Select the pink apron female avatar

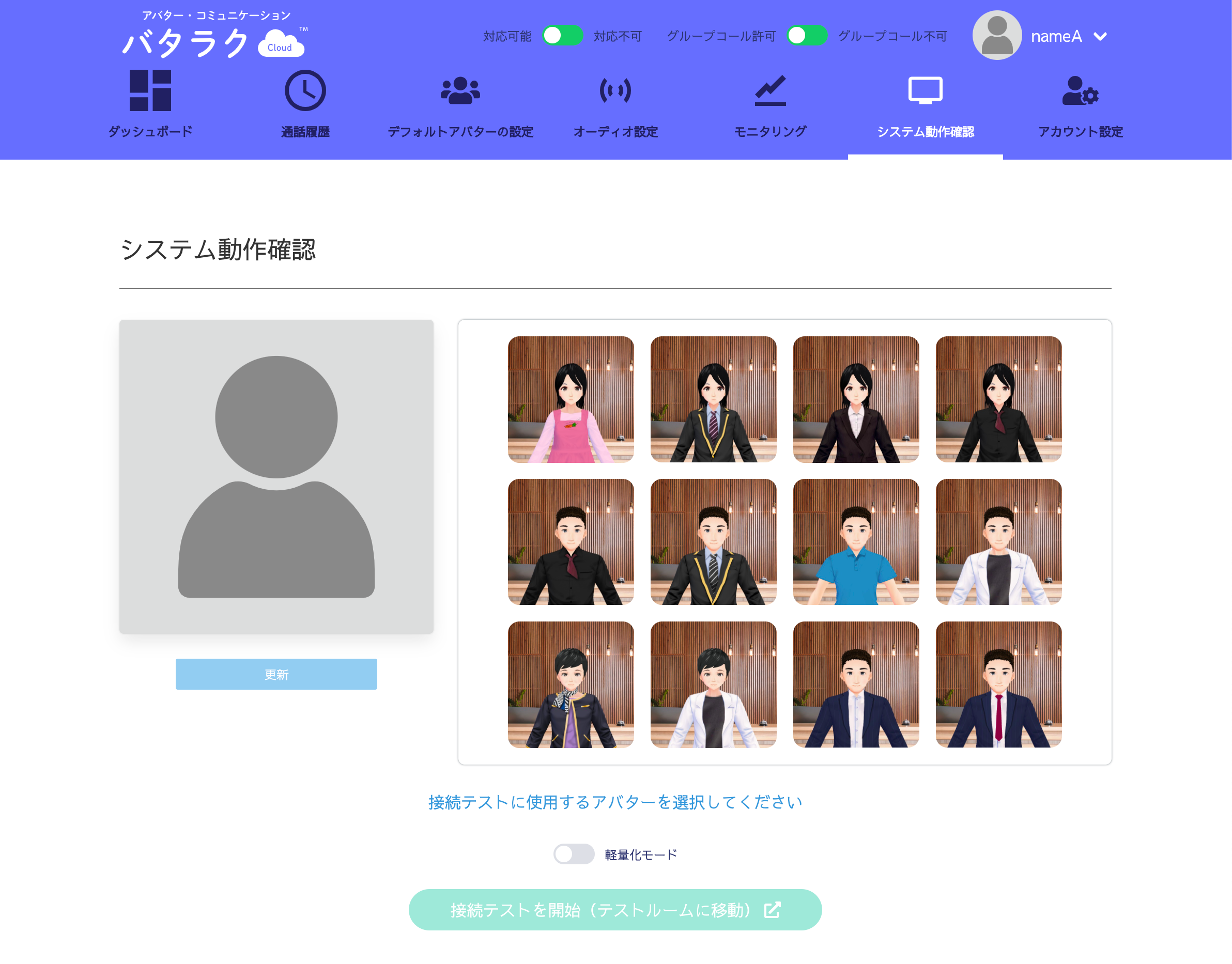(x=571, y=399)
